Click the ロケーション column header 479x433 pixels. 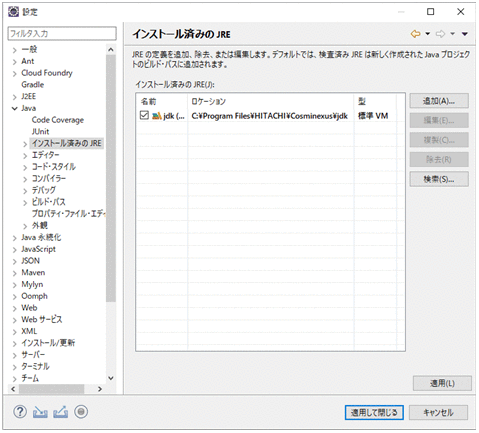click(x=271, y=101)
